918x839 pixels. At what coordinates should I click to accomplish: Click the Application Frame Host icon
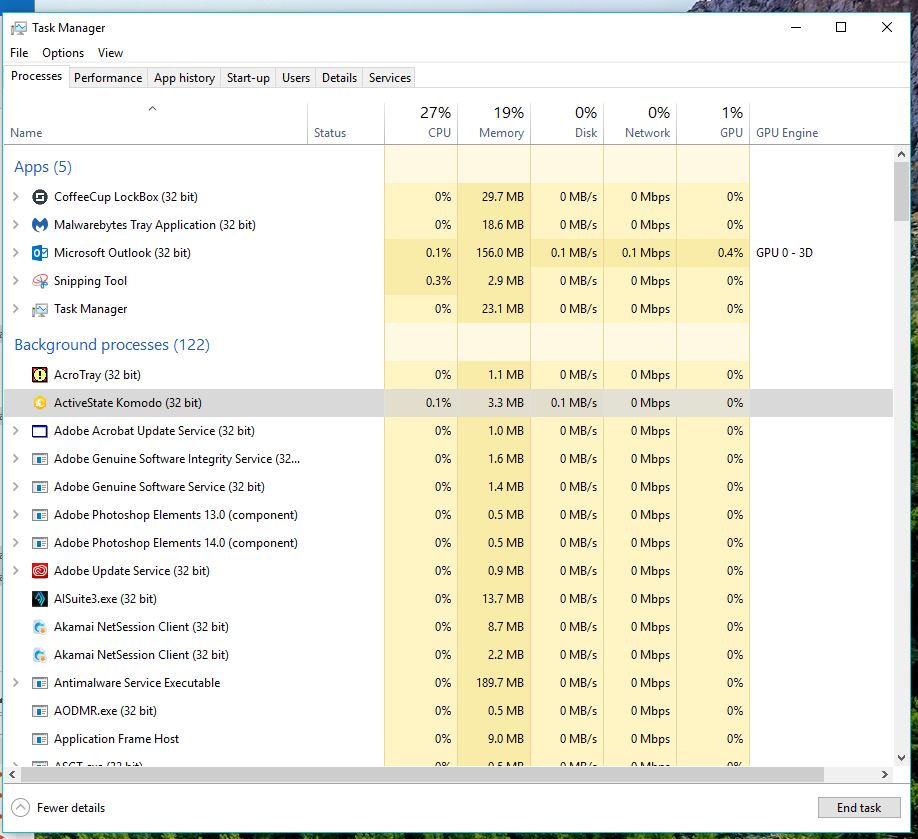click(39, 739)
